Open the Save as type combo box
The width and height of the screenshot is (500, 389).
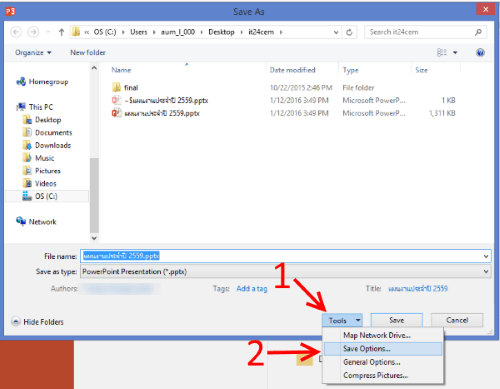coord(286,272)
